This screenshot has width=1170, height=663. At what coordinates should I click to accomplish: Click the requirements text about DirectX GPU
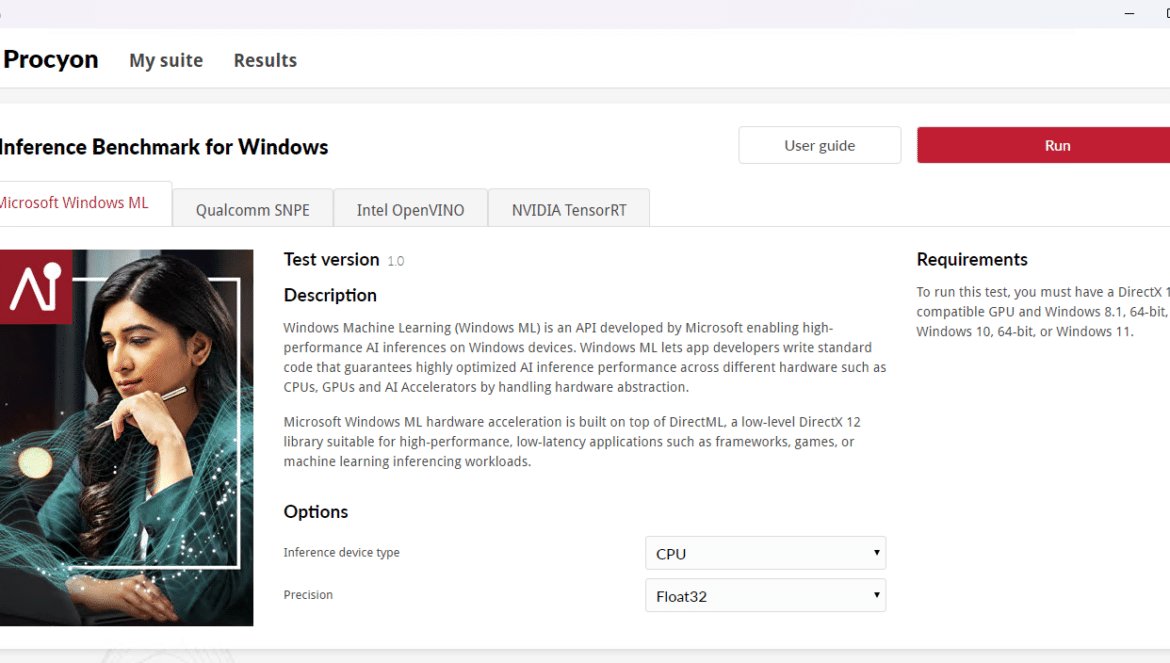click(1042, 312)
